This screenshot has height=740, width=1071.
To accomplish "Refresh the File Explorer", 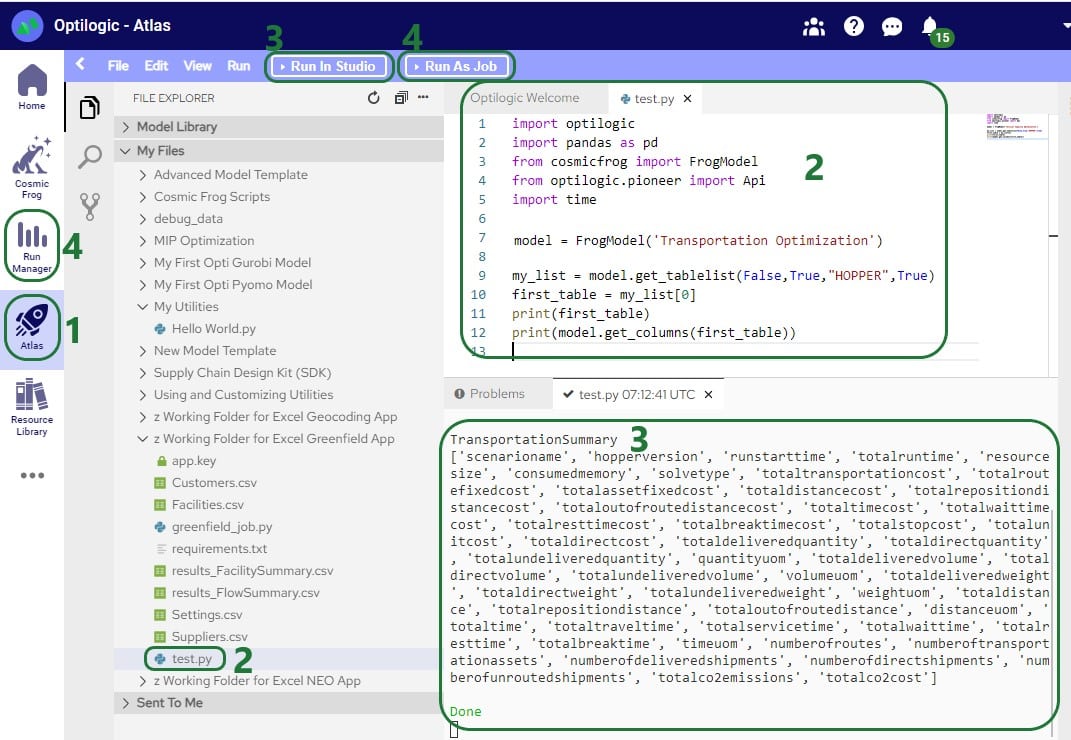I will pyautogui.click(x=374, y=98).
